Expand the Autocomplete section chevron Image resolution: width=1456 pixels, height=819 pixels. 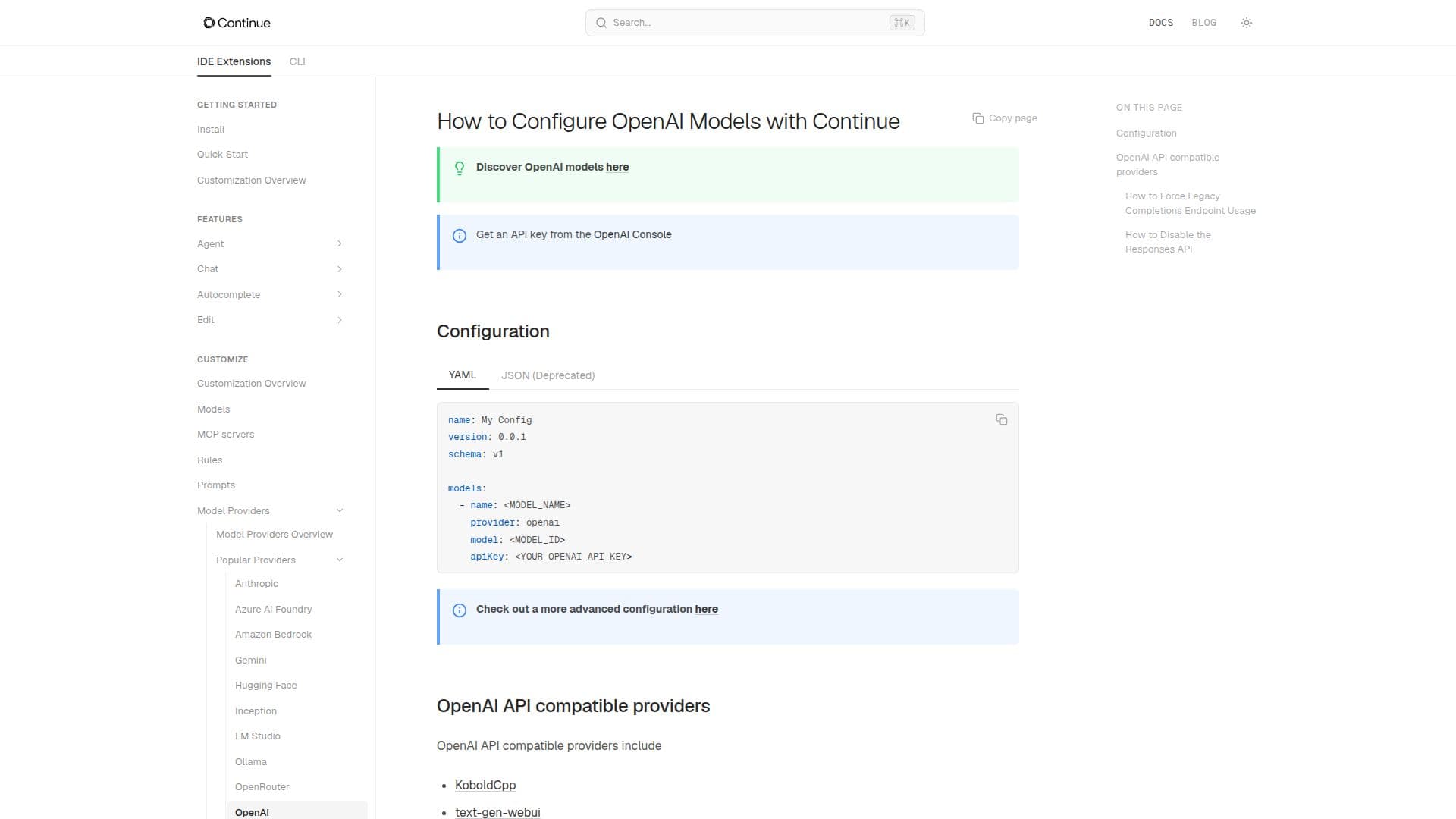pyautogui.click(x=339, y=294)
